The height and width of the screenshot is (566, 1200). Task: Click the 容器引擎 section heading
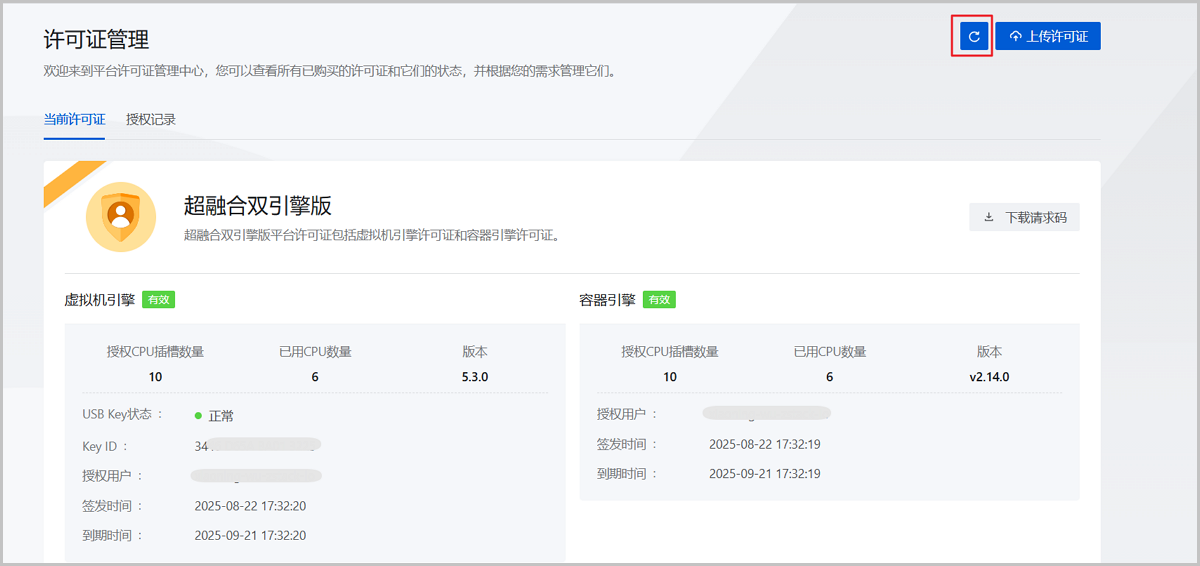point(607,300)
